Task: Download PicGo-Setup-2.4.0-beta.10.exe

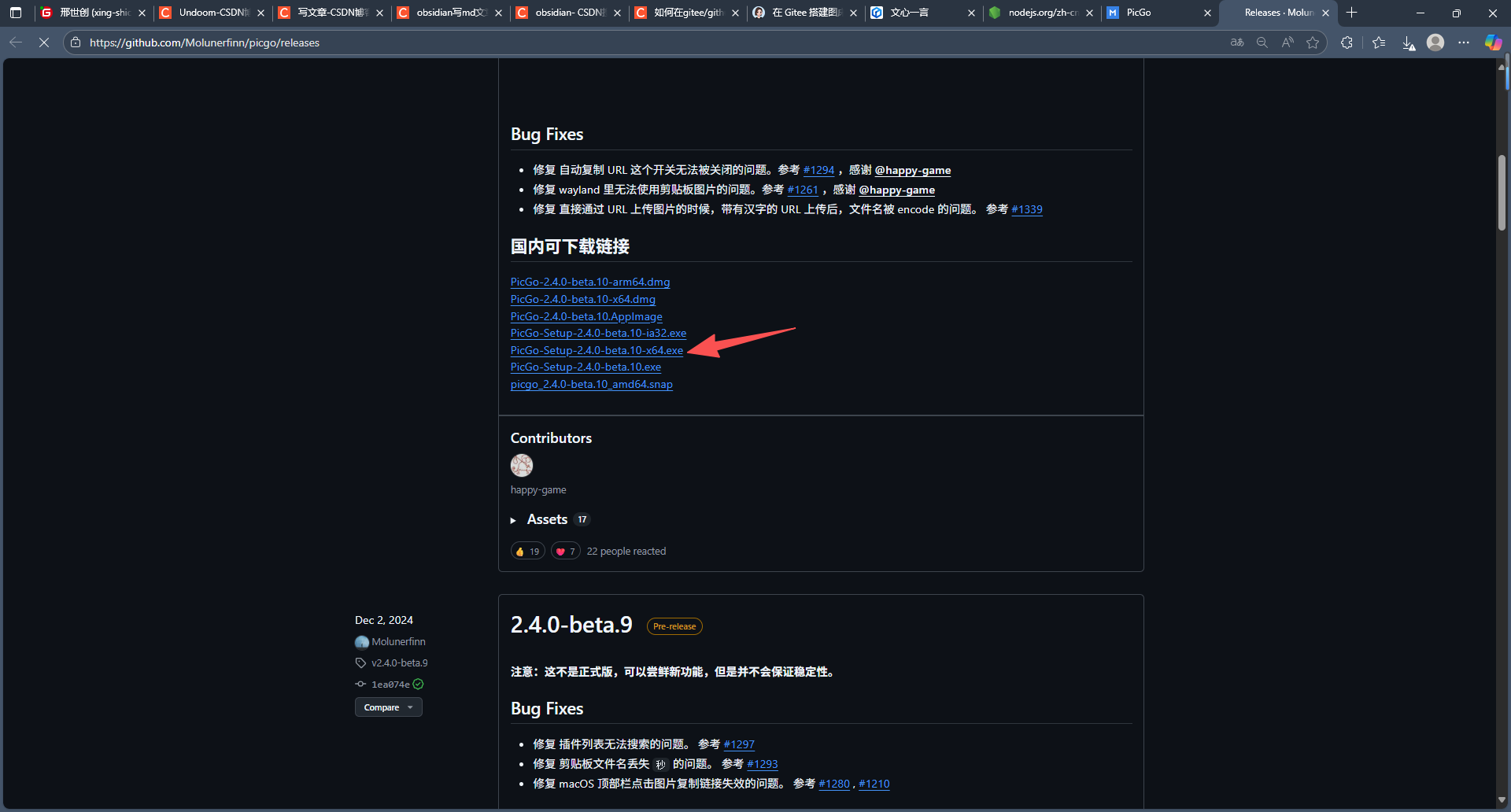Action: [586, 367]
